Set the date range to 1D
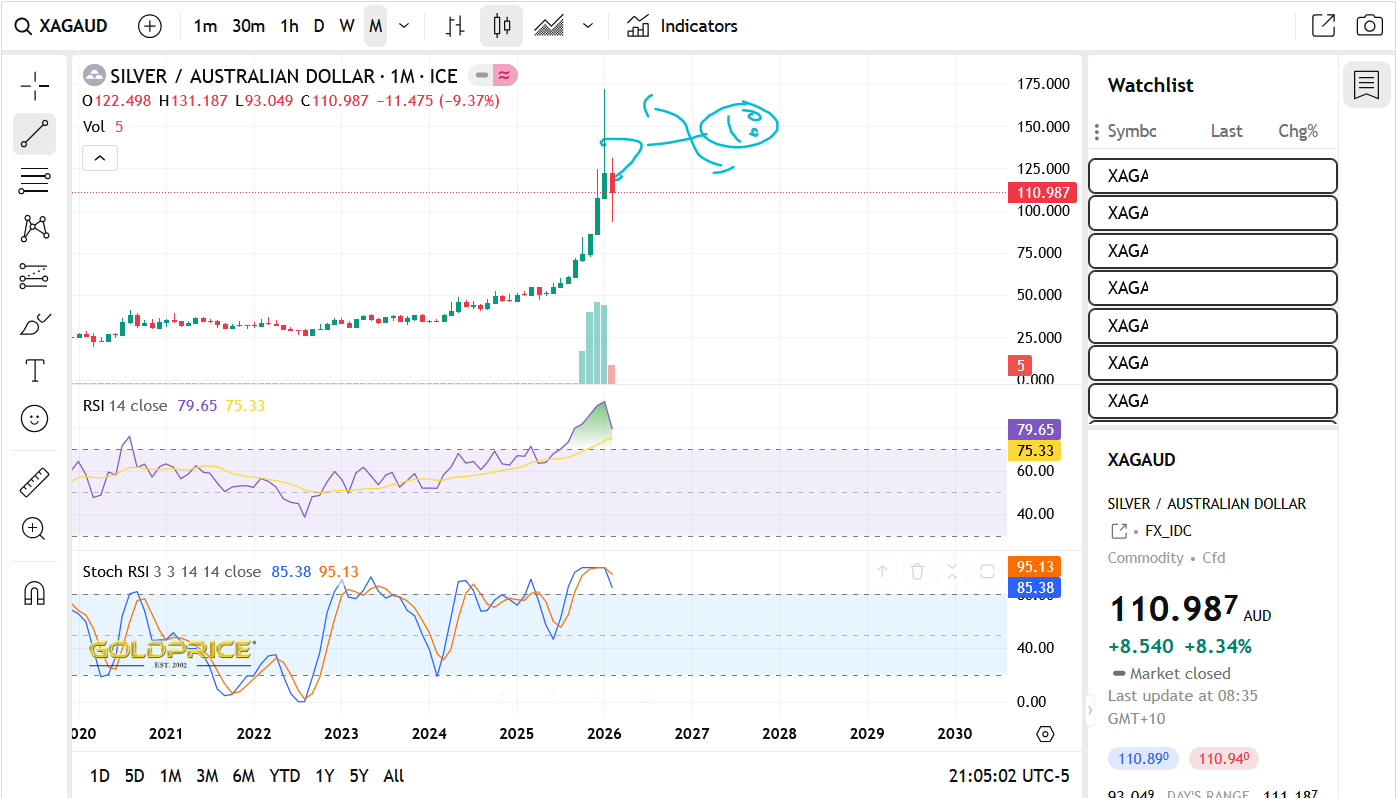This screenshot has width=1397, height=798. coord(100,776)
